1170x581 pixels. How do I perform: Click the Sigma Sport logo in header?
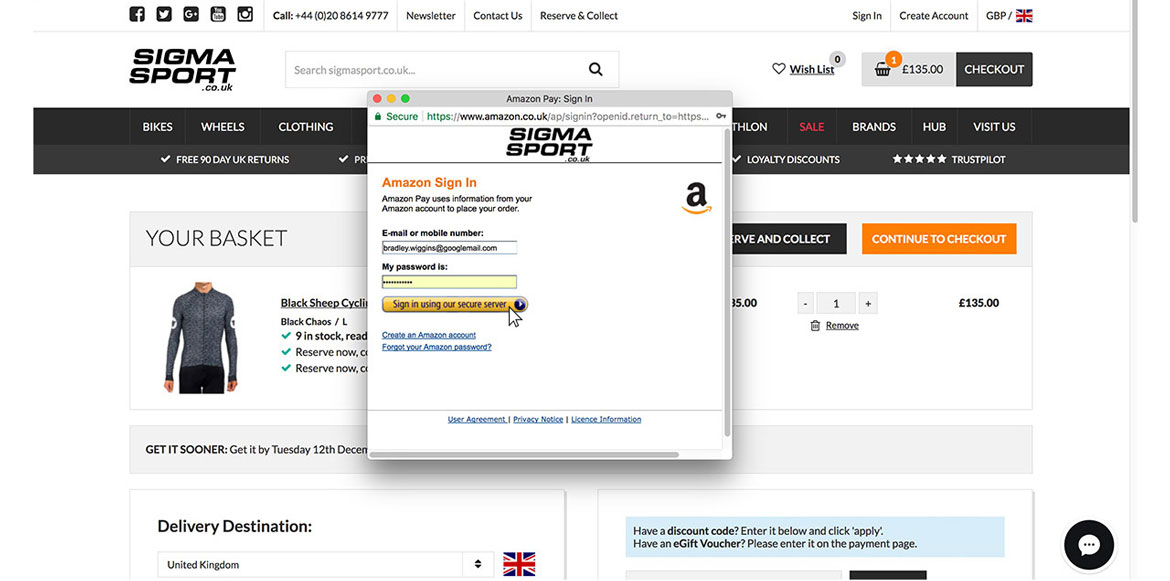(x=182, y=69)
